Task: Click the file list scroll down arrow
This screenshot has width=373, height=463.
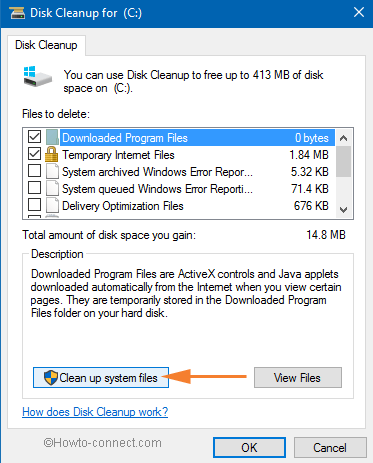Action: tap(344, 210)
